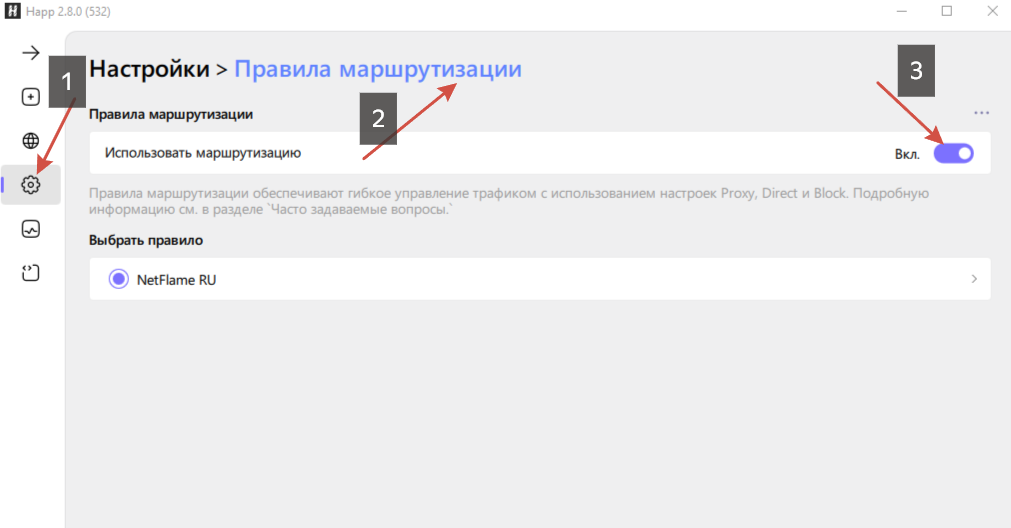The image size is (1011, 528).
Task: Expand sidebar with the arrow icon
Action: click(x=30, y=53)
